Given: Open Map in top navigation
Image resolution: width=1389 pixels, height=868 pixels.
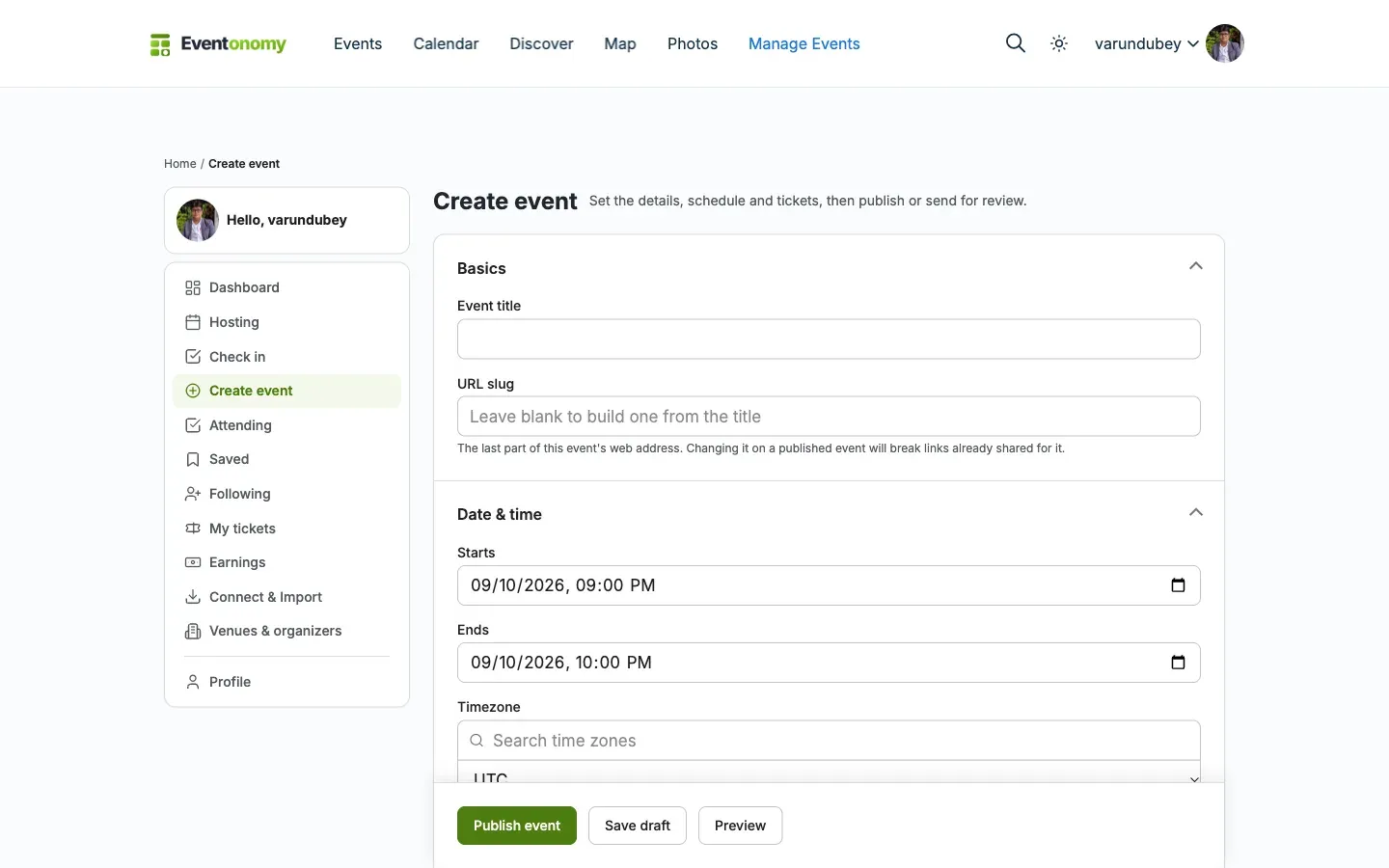Looking at the screenshot, I should point(620,43).
